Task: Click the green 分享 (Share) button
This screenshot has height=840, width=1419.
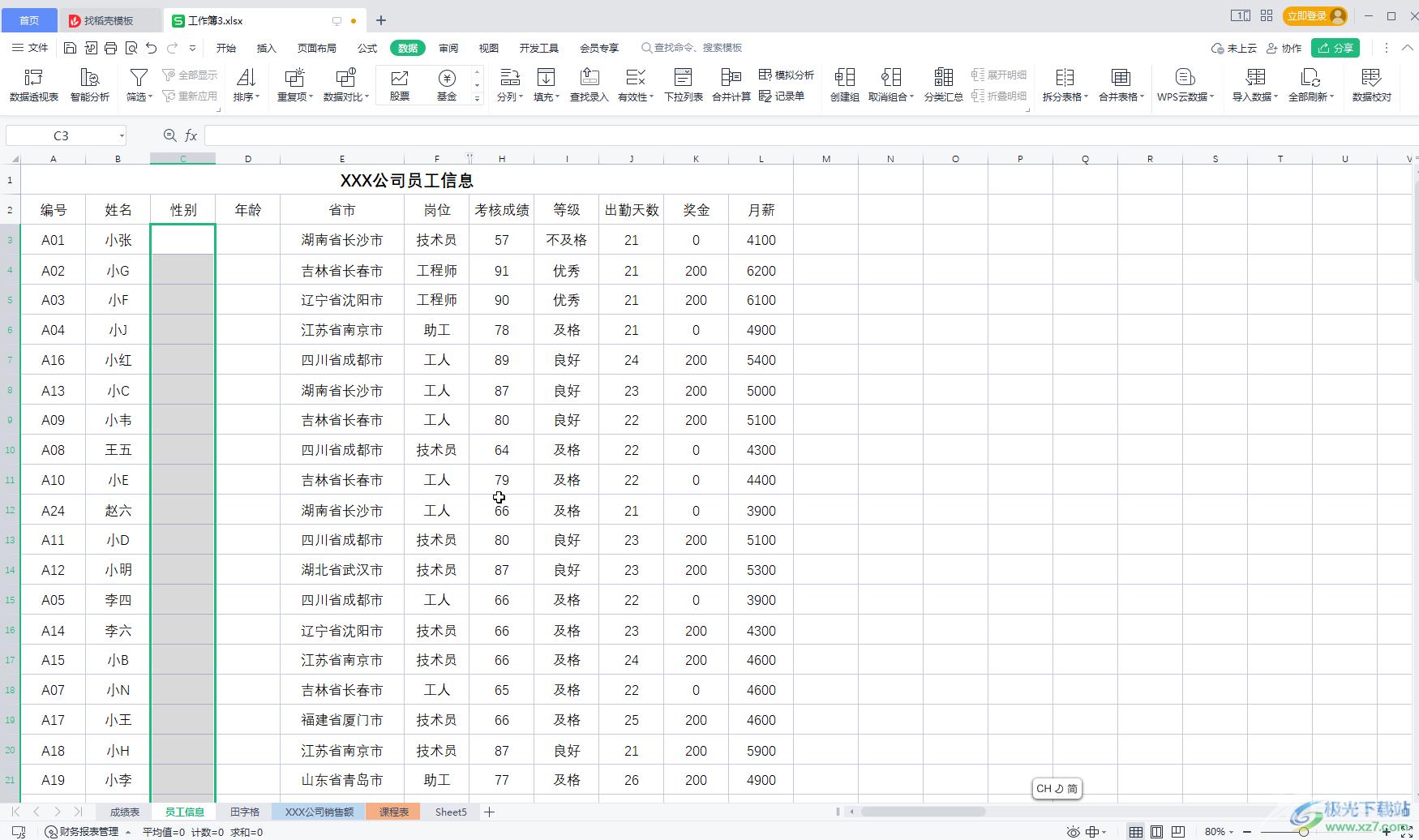Action: [1335, 48]
